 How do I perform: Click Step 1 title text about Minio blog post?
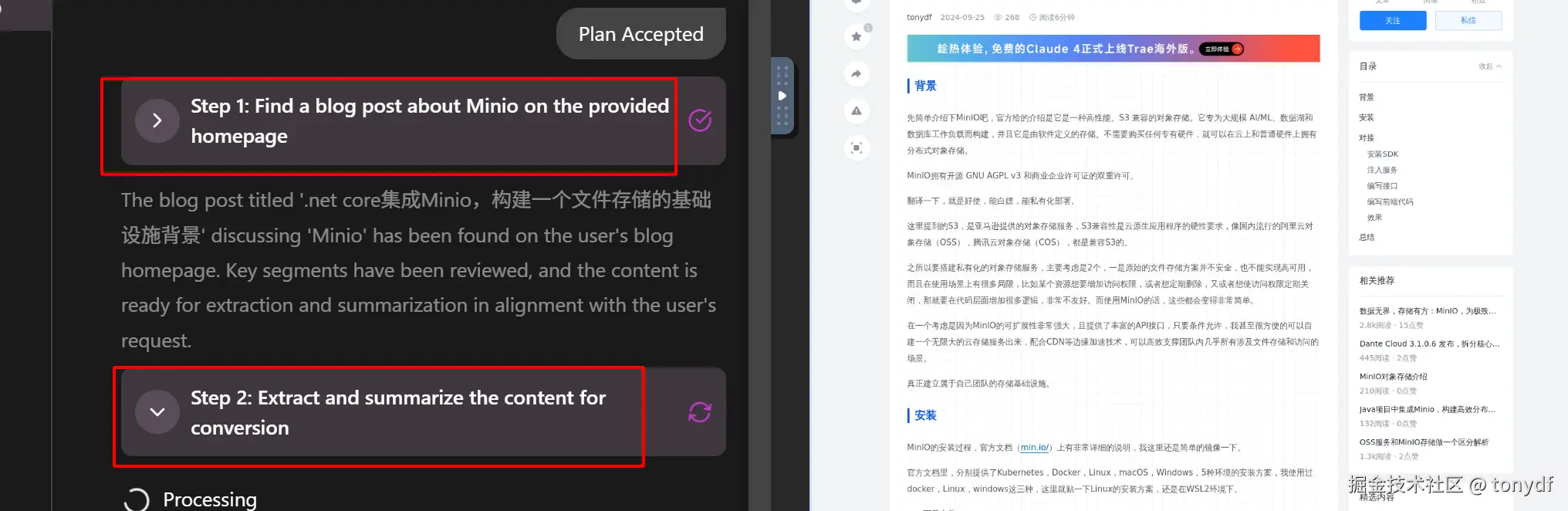(430, 120)
